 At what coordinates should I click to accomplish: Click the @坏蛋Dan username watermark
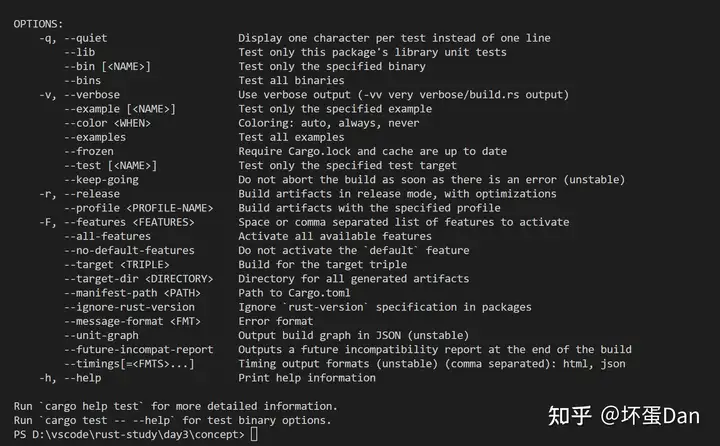pos(650,416)
